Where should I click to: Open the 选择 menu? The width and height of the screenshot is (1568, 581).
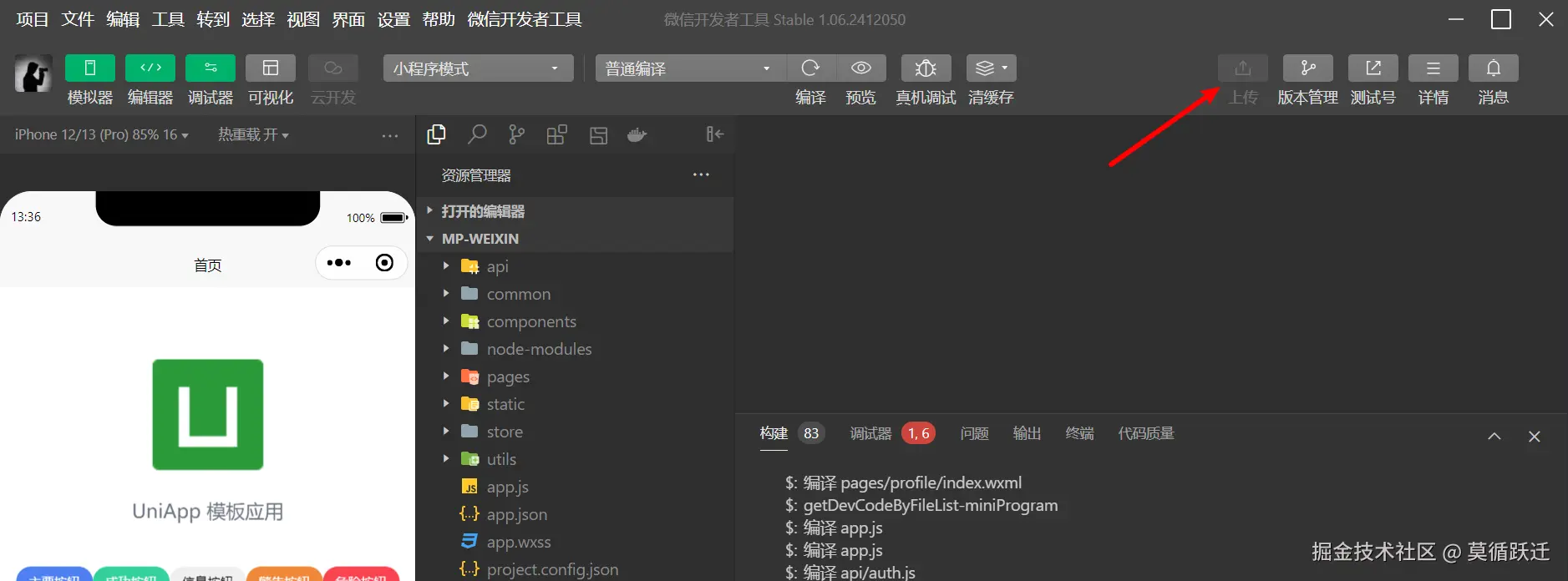[x=258, y=19]
